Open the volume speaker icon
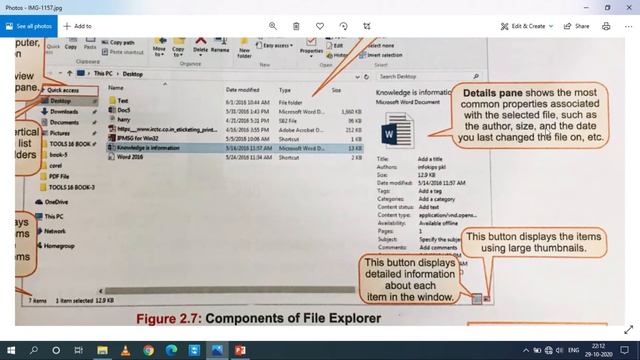This screenshot has height=360, width=640. tap(560, 350)
